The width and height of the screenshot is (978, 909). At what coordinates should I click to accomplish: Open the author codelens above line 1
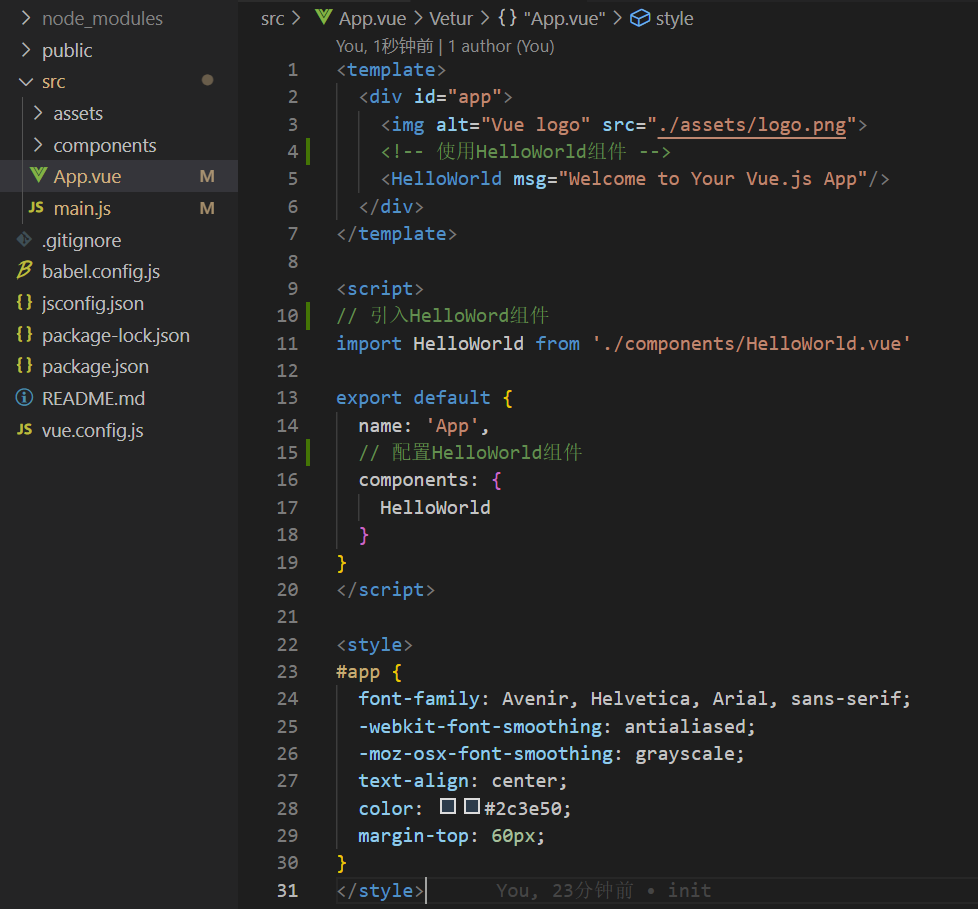click(445, 46)
